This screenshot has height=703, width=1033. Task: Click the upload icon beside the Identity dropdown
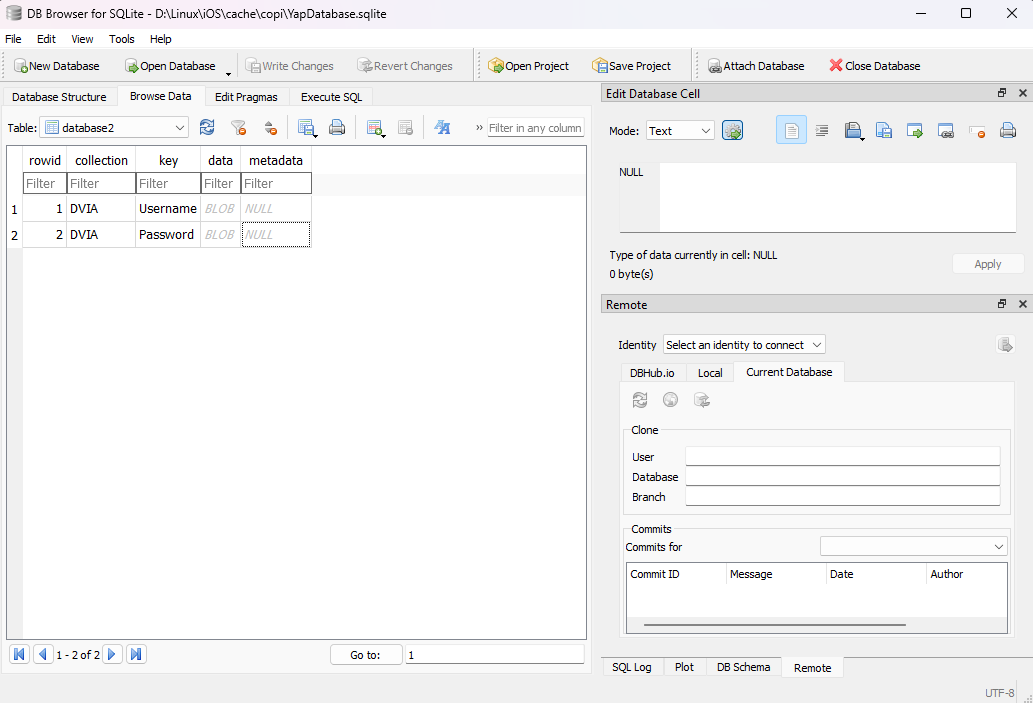coord(1005,345)
